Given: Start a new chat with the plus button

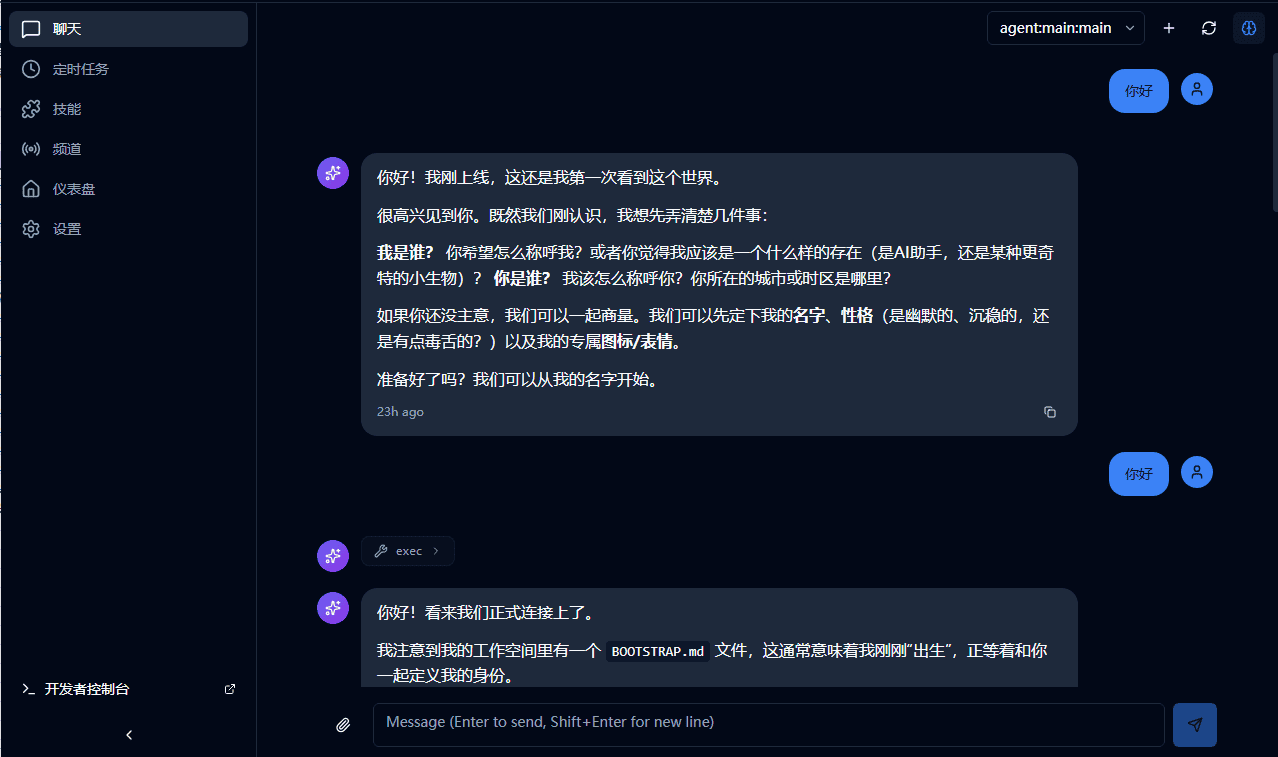Looking at the screenshot, I should [x=1168, y=28].
